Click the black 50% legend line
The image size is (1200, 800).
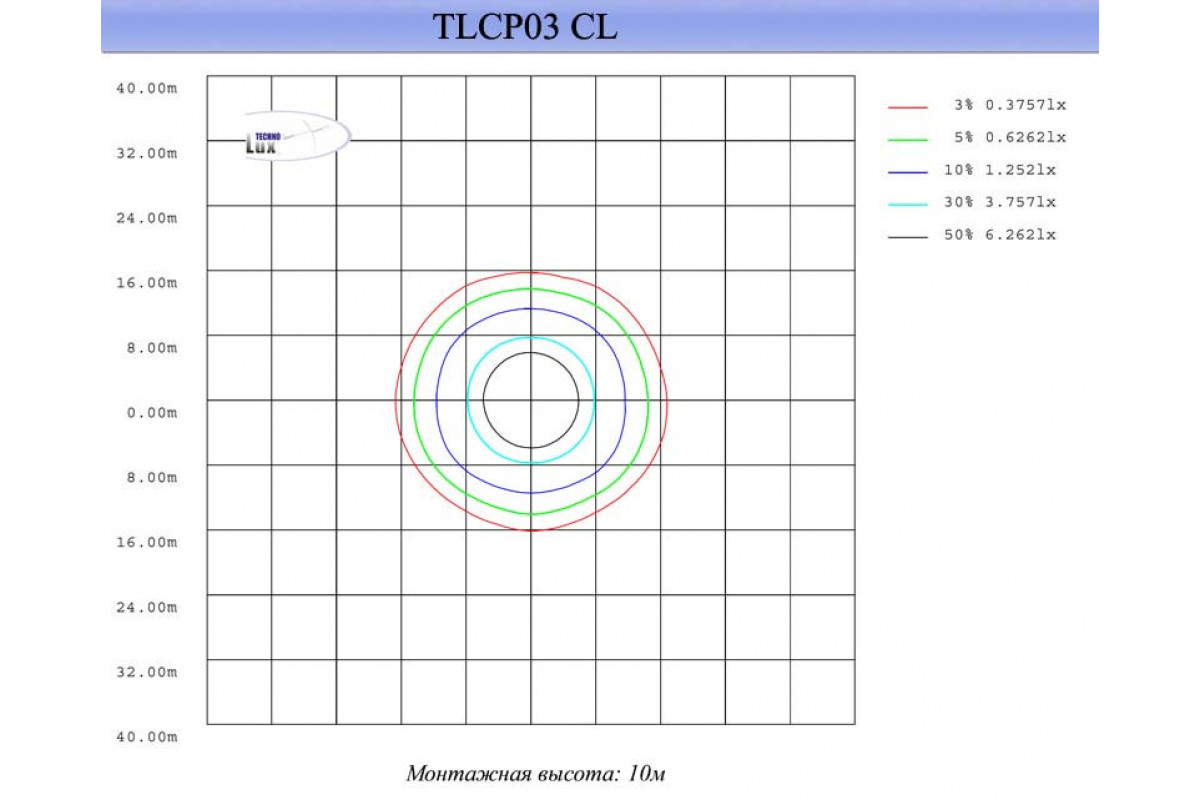[908, 236]
